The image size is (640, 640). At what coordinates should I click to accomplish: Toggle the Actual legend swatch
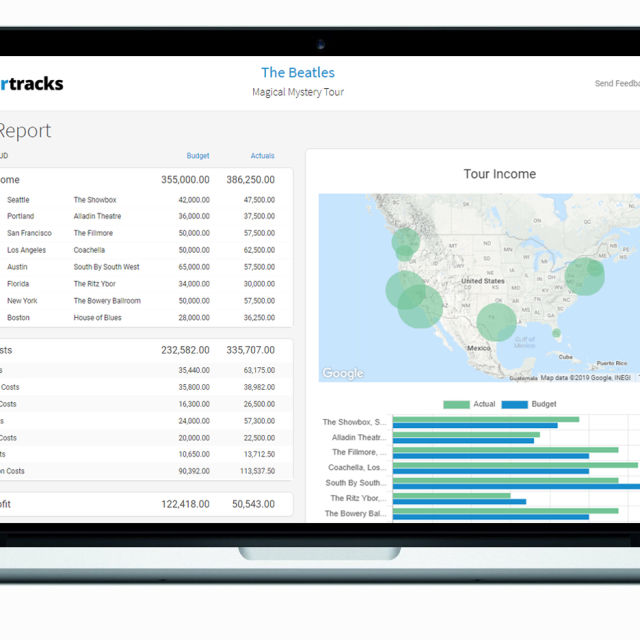456,404
